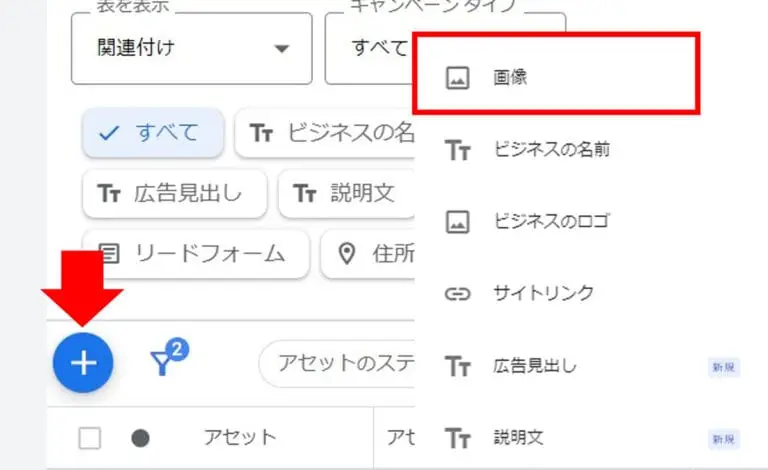
Task: Click the リードフォーム form icon chip
Action: pyautogui.click(x=195, y=254)
